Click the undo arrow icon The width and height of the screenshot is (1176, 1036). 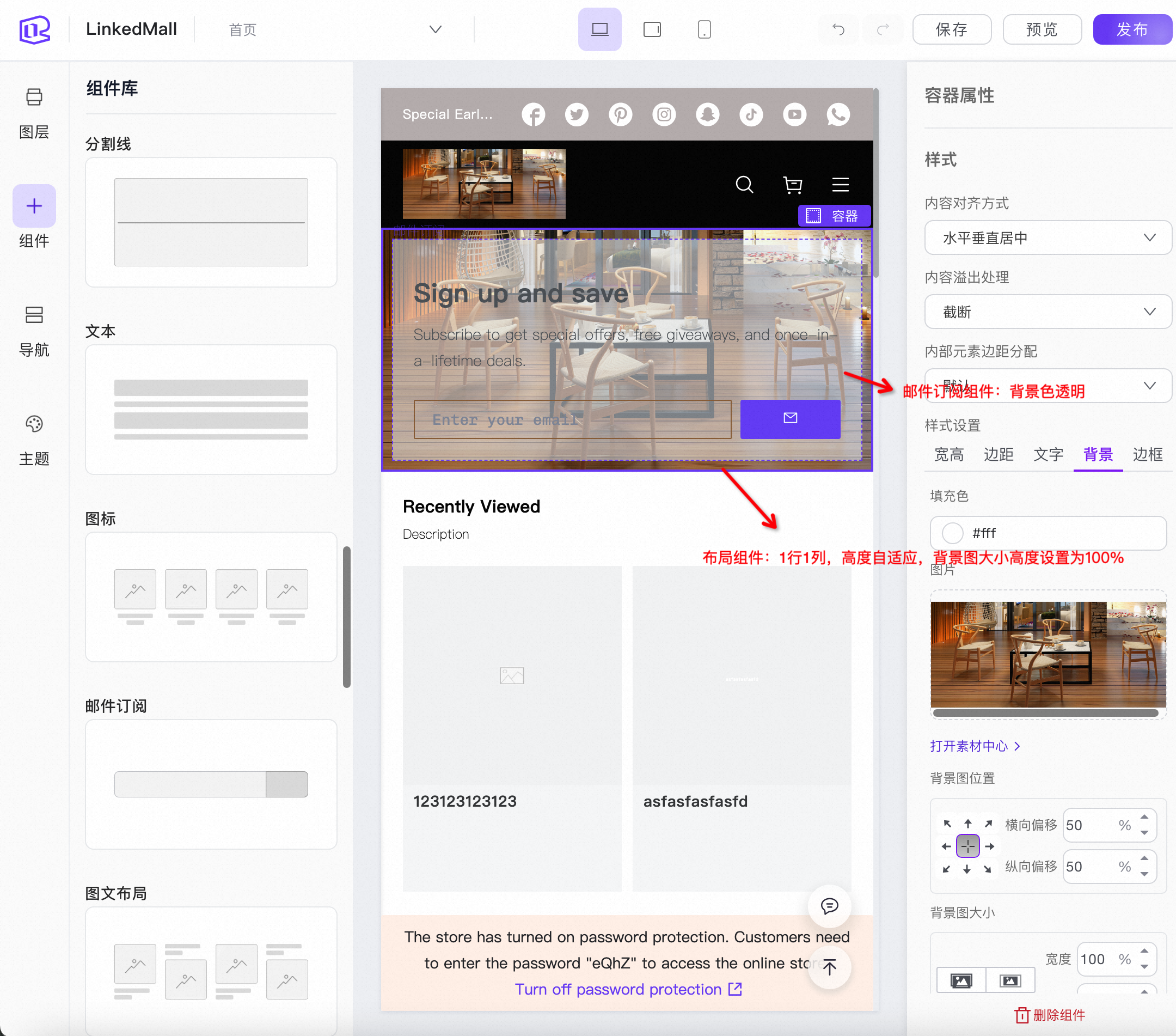(838, 29)
